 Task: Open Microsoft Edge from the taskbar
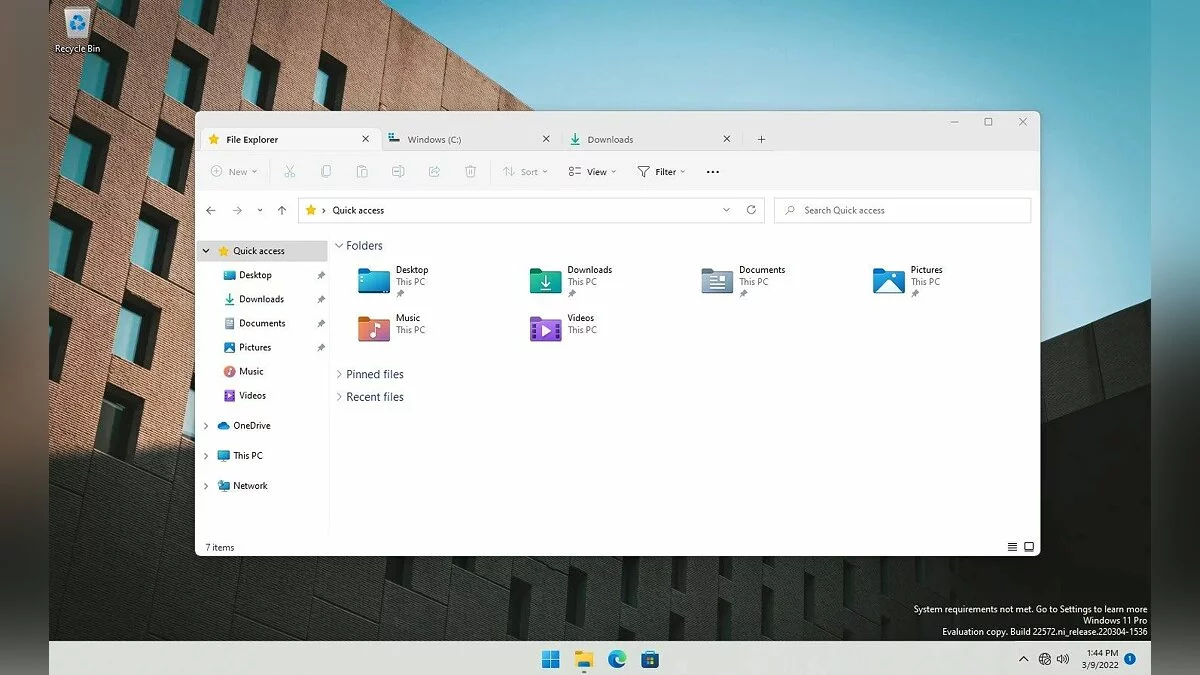click(x=617, y=659)
